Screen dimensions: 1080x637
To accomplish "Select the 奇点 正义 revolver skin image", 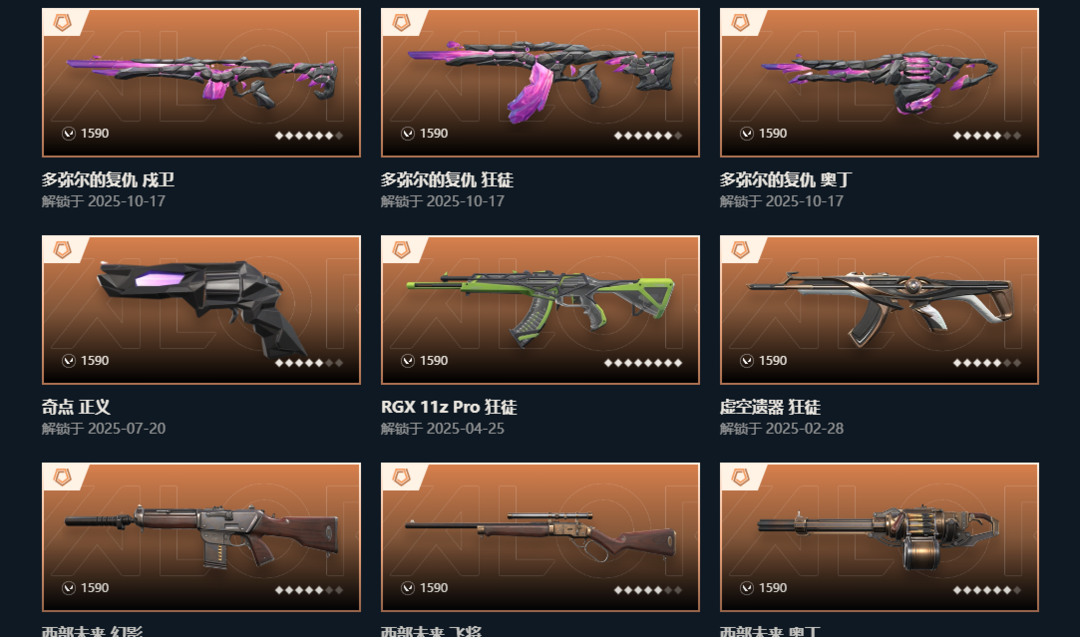I will click(x=201, y=309).
